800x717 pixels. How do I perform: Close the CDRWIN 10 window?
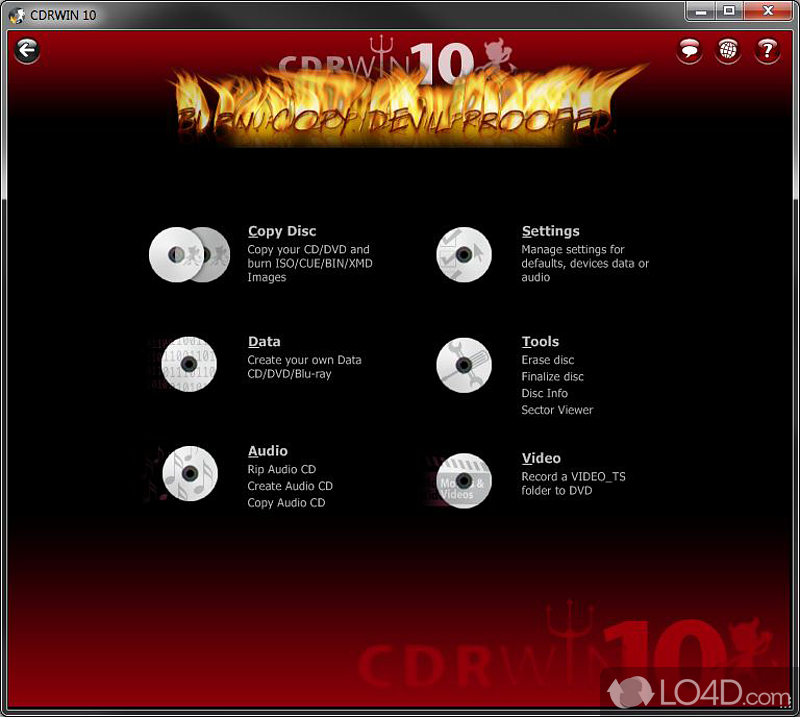[x=768, y=11]
